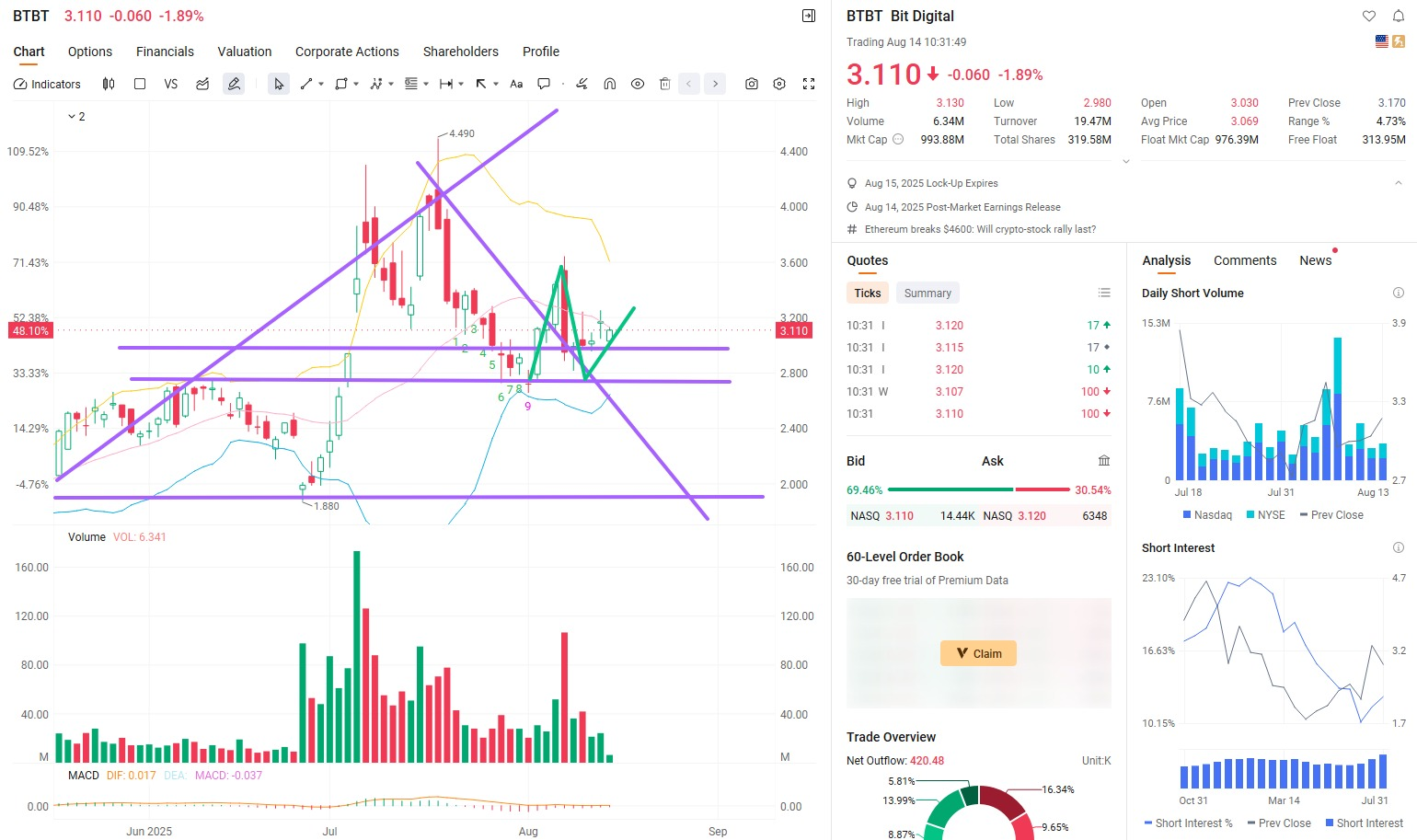Open the Lock-Up Expires event
The height and width of the screenshot is (840, 1417).
click(x=931, y=183)
